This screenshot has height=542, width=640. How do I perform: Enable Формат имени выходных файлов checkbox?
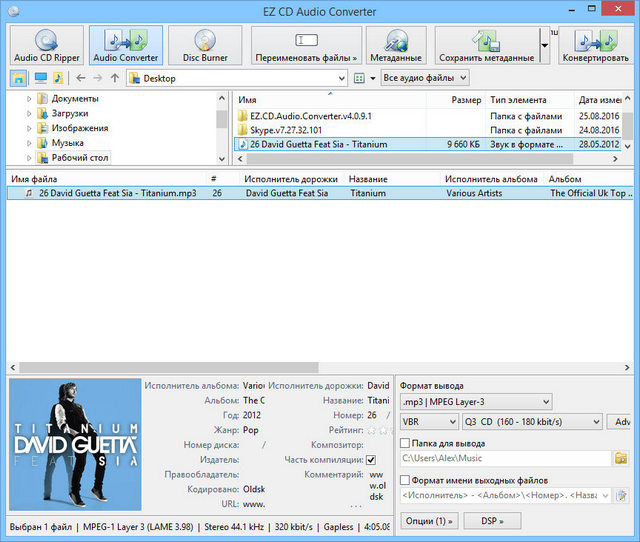(x=405, y=480)
